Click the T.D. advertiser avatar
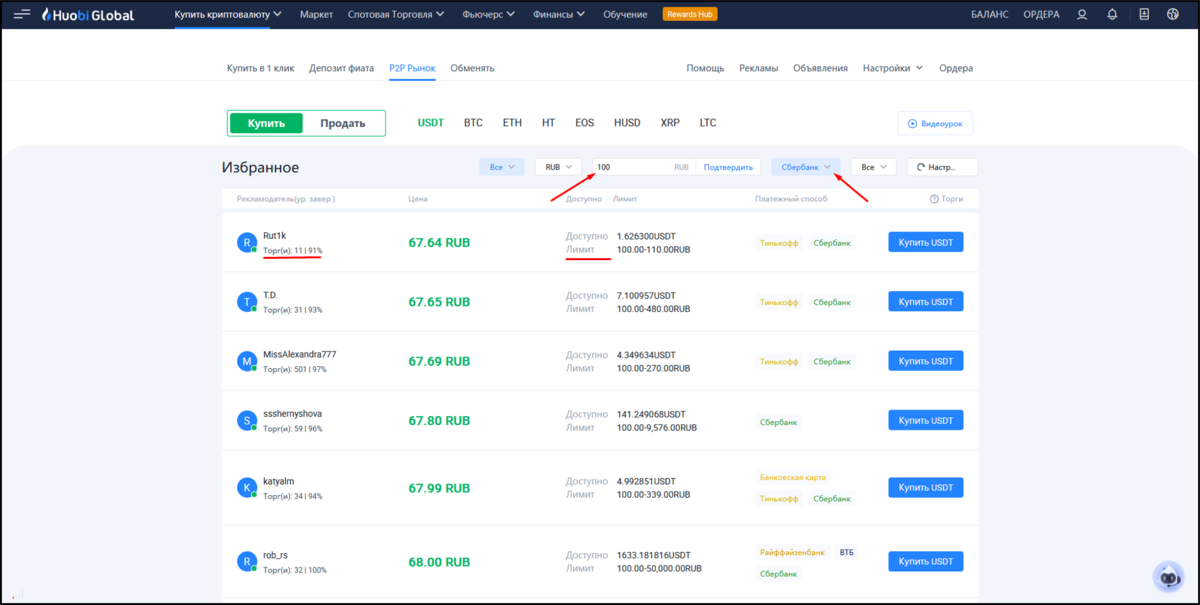Viewport: 1200px width, 605px height. tap(246, 301)
